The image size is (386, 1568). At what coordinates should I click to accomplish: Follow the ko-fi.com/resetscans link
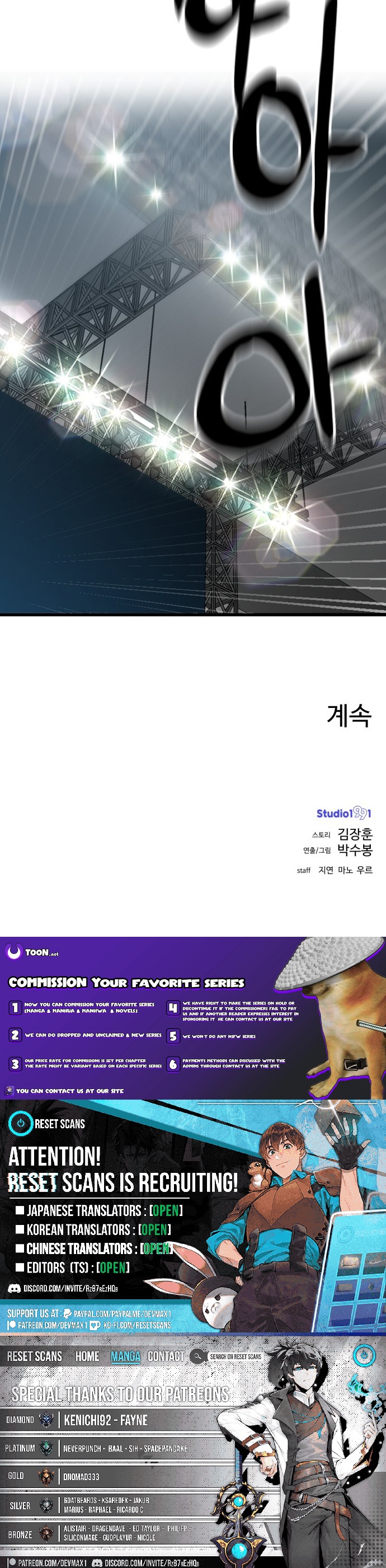pos(137,1325)
